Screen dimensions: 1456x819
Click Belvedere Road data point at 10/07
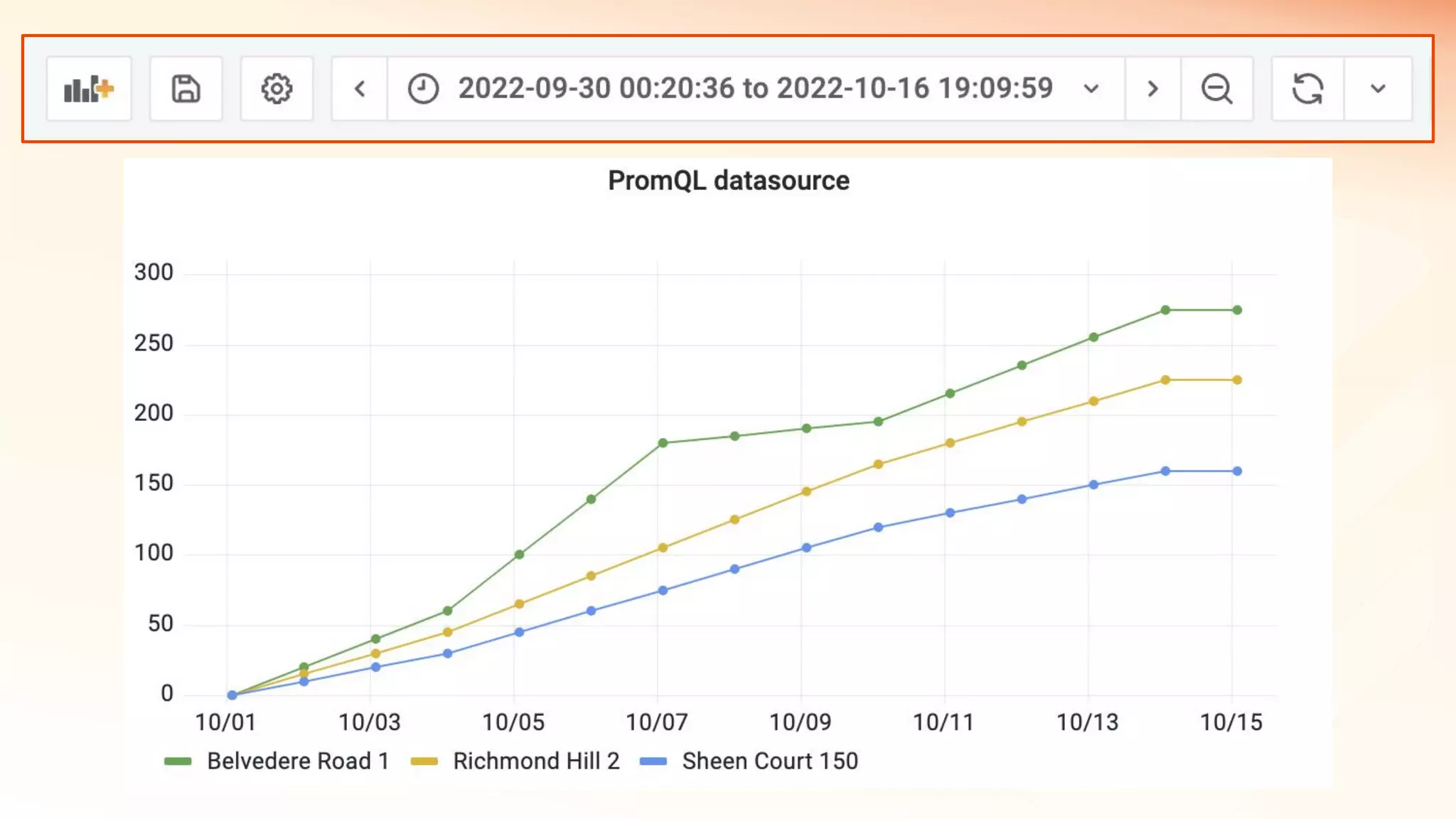point(663,443)
